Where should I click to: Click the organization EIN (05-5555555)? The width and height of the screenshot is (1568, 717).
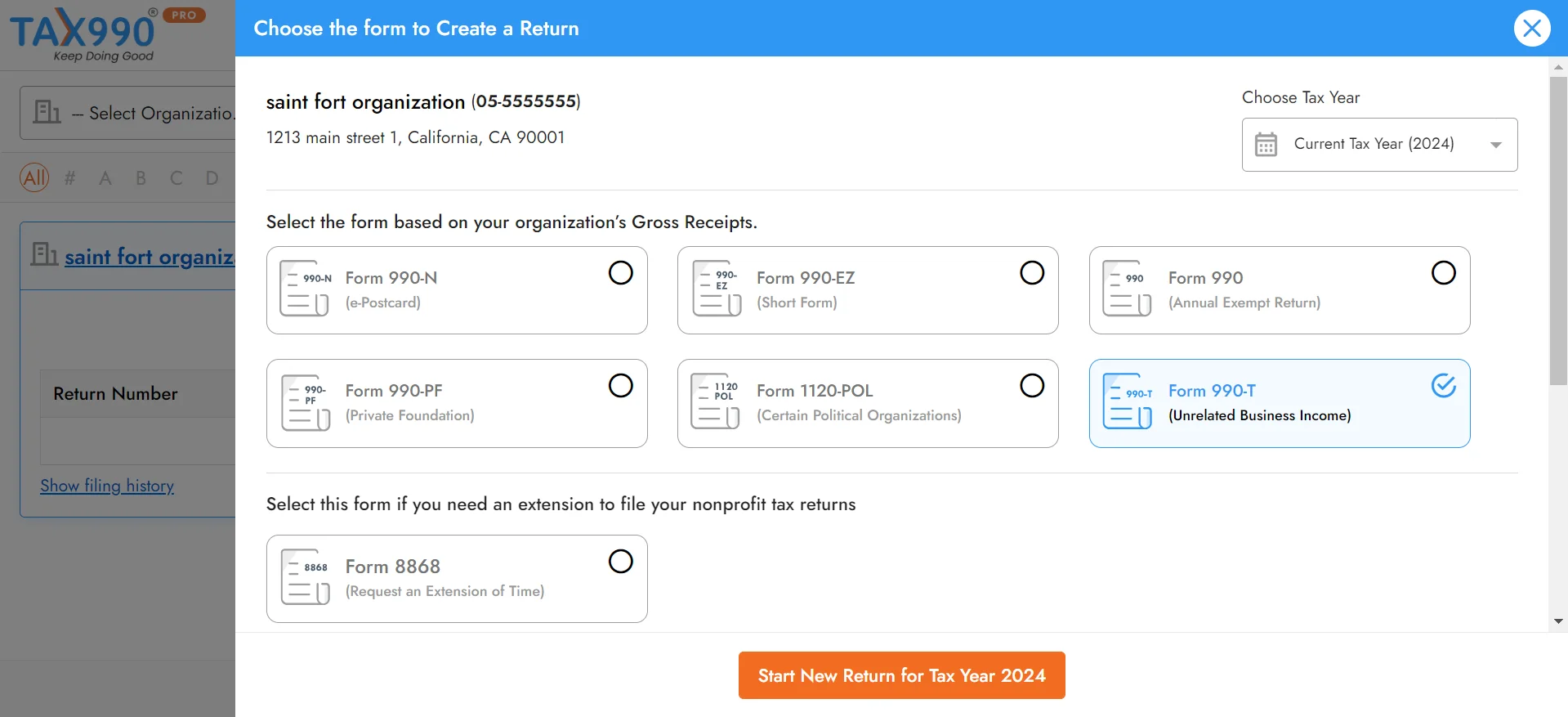click(526, 101)
